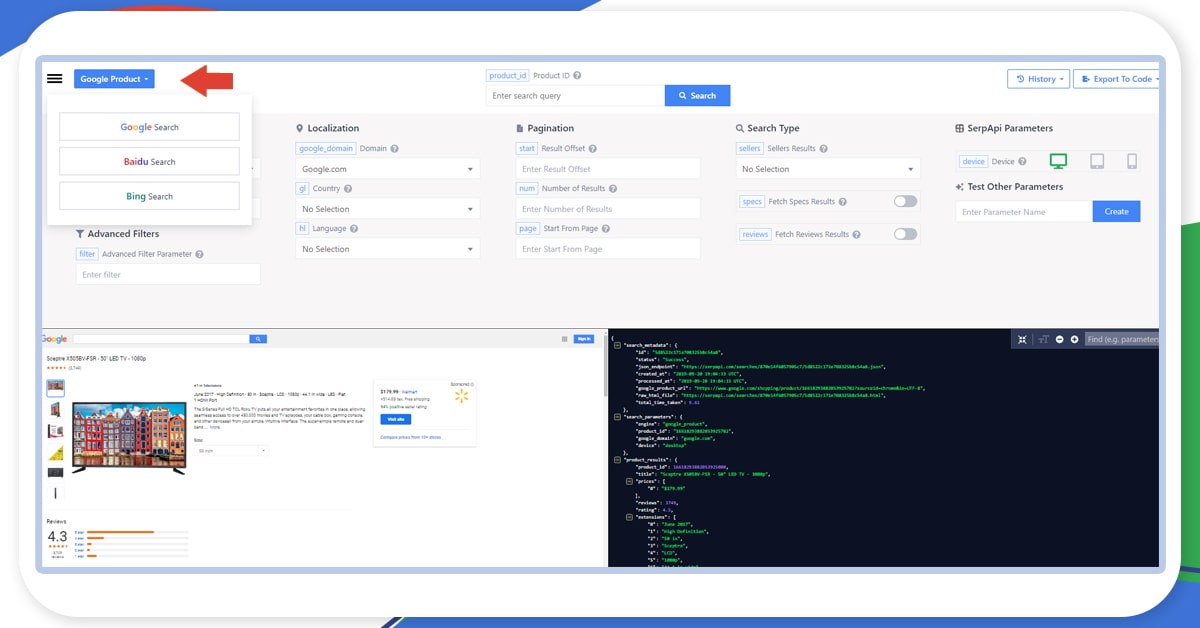Click the device parameter tag

pyautogui.click(x=973, y=162)
